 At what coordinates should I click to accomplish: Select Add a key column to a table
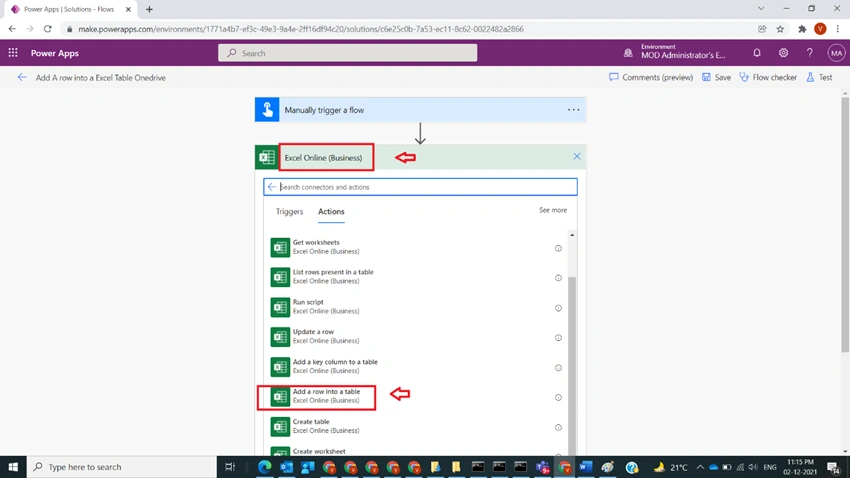(417, 366)
